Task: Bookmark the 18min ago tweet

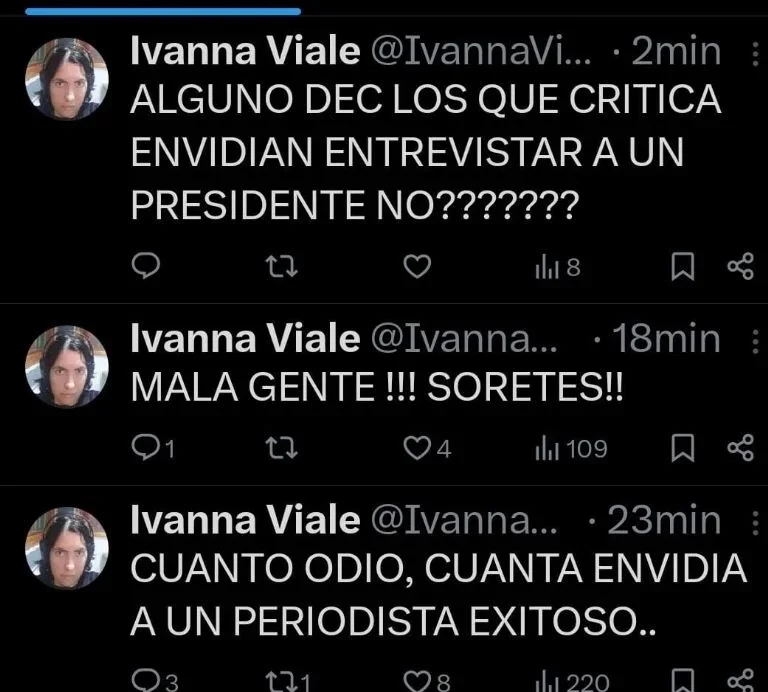Action: click(682, 448)
